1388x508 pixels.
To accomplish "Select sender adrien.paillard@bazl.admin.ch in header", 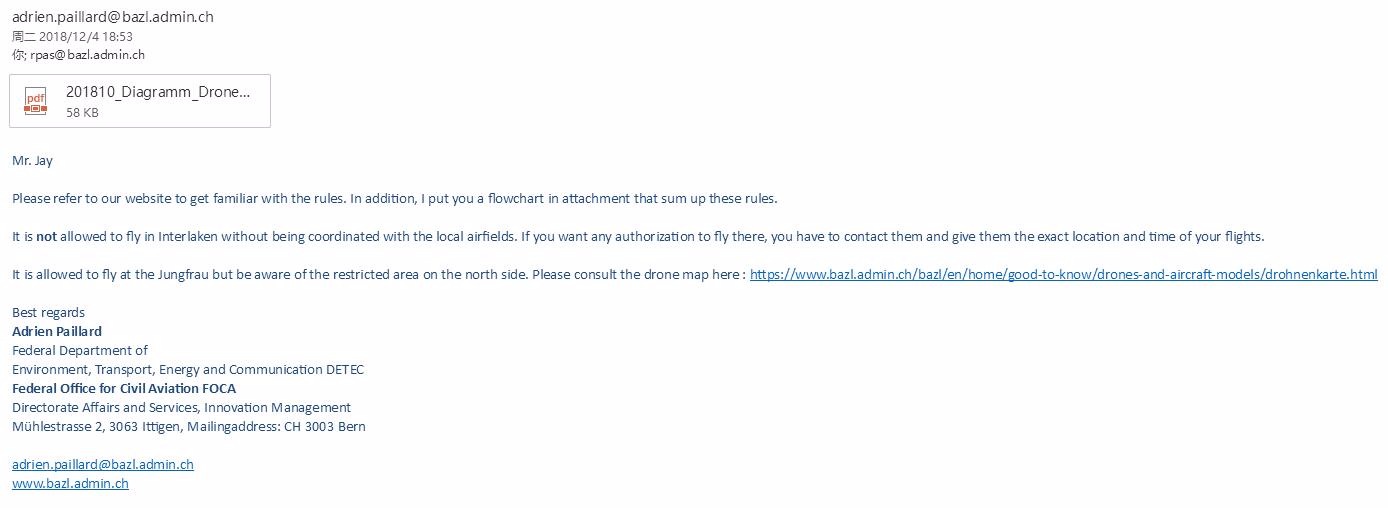I will coord(113,16).
